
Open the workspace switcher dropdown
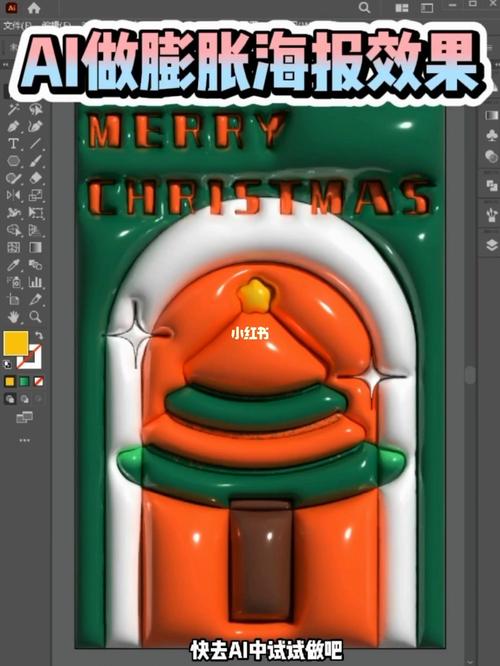coord(427,8)
